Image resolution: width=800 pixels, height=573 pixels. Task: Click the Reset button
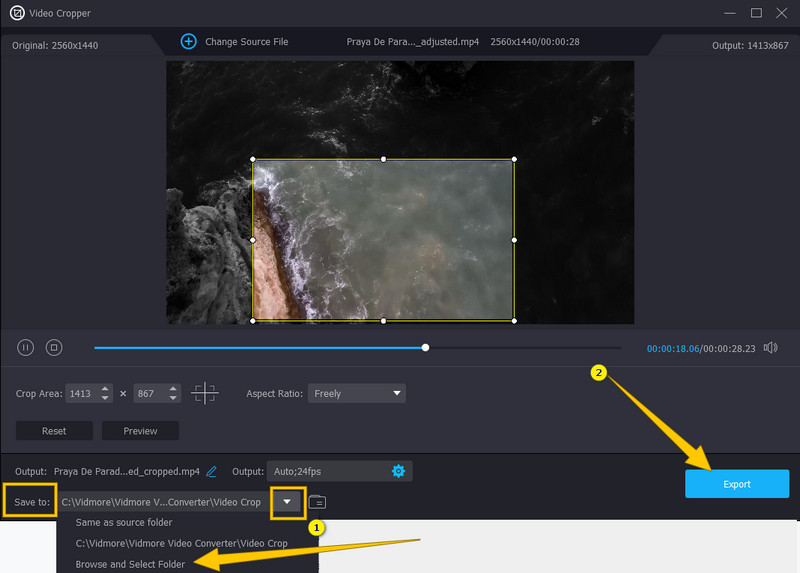pos(54,431)
